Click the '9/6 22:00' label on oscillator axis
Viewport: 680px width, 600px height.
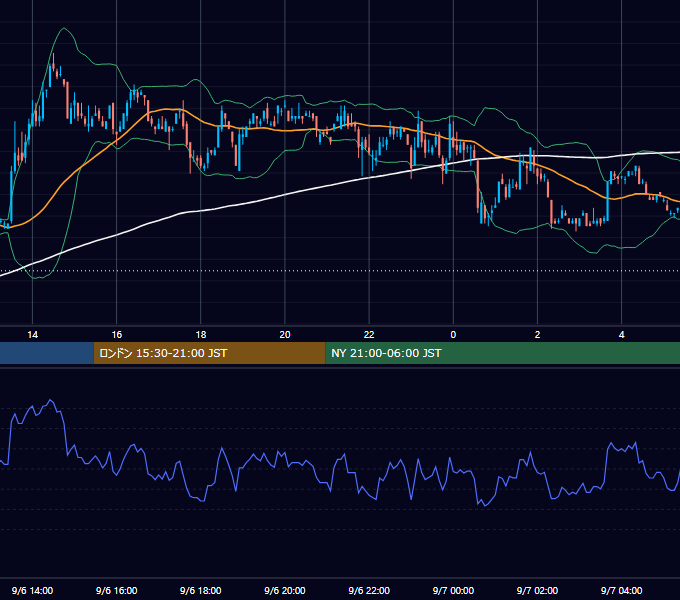tap(369, 590)
